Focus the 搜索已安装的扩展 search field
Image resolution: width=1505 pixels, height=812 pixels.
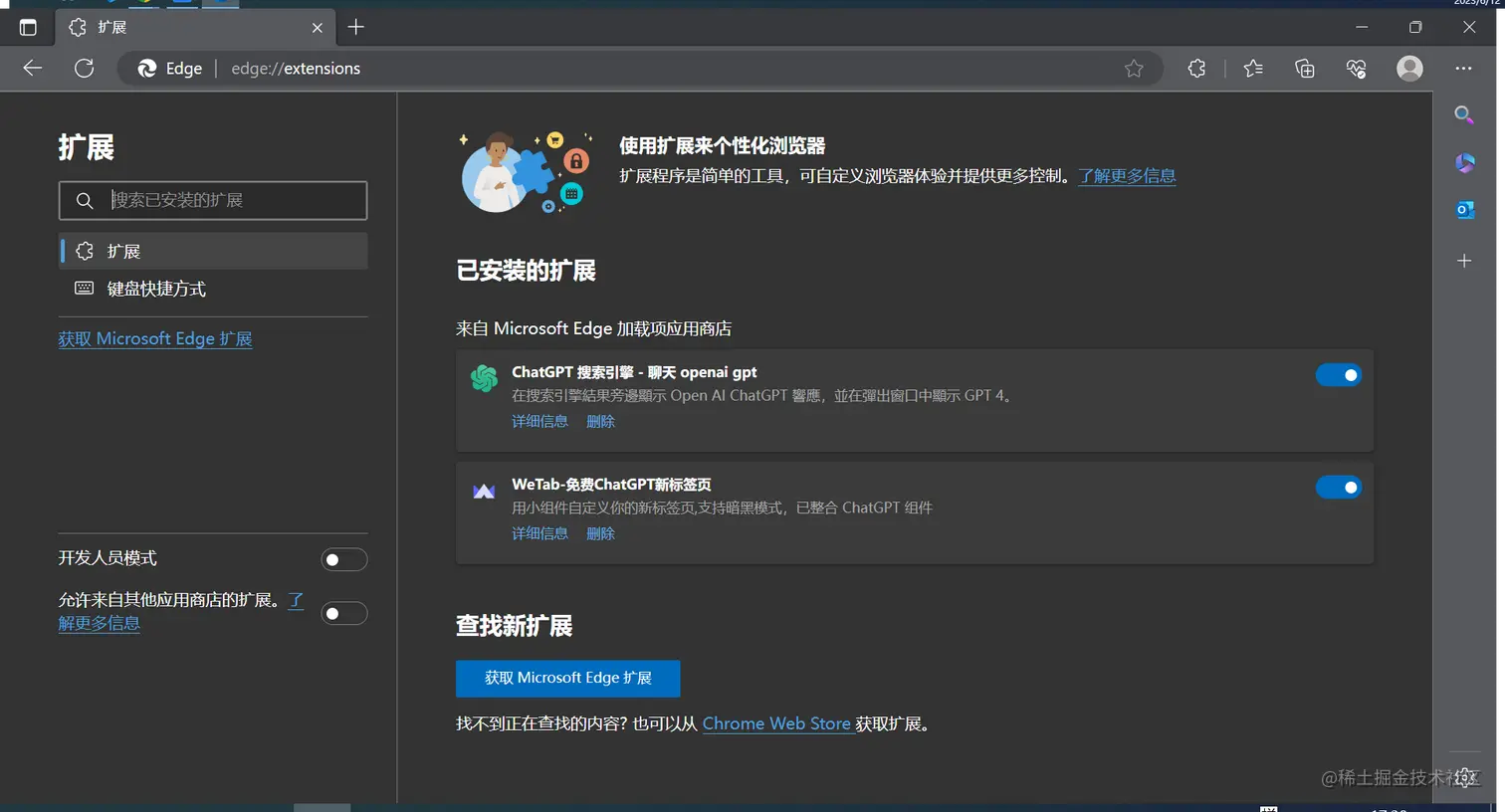pyautogui.click(x=213, y=200)
